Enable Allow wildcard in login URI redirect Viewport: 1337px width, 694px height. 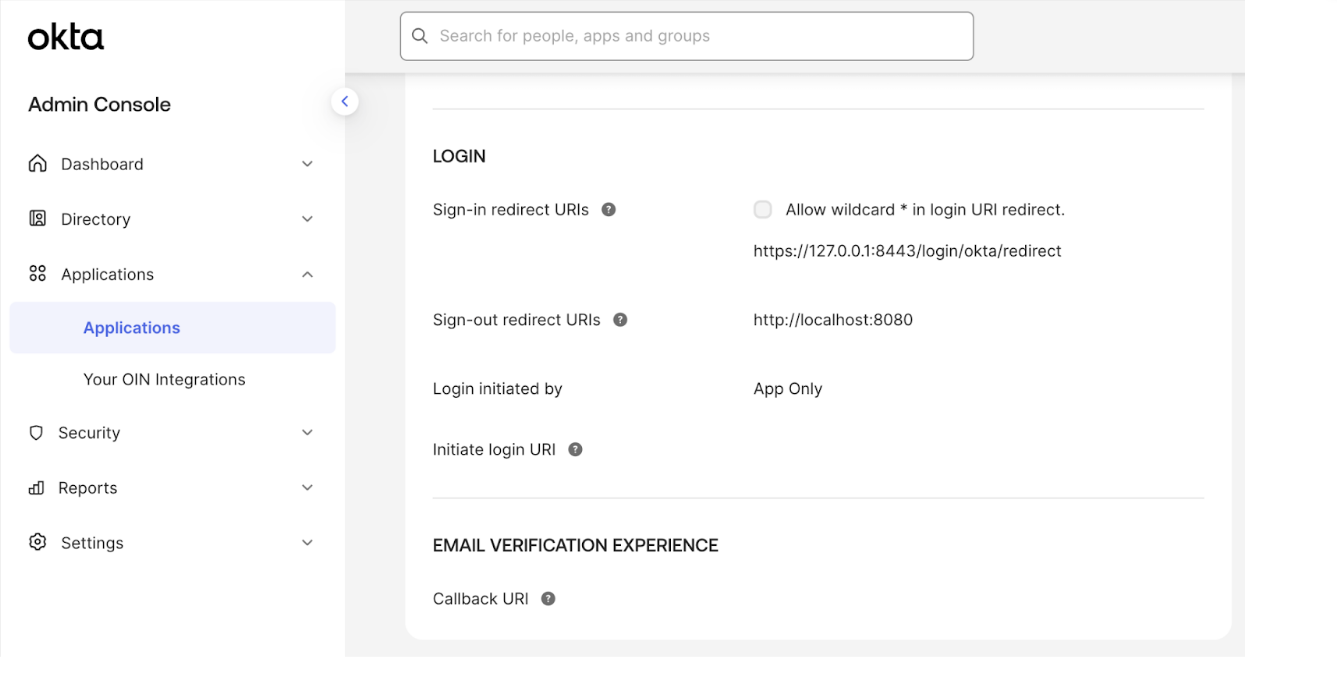point(763,210)
